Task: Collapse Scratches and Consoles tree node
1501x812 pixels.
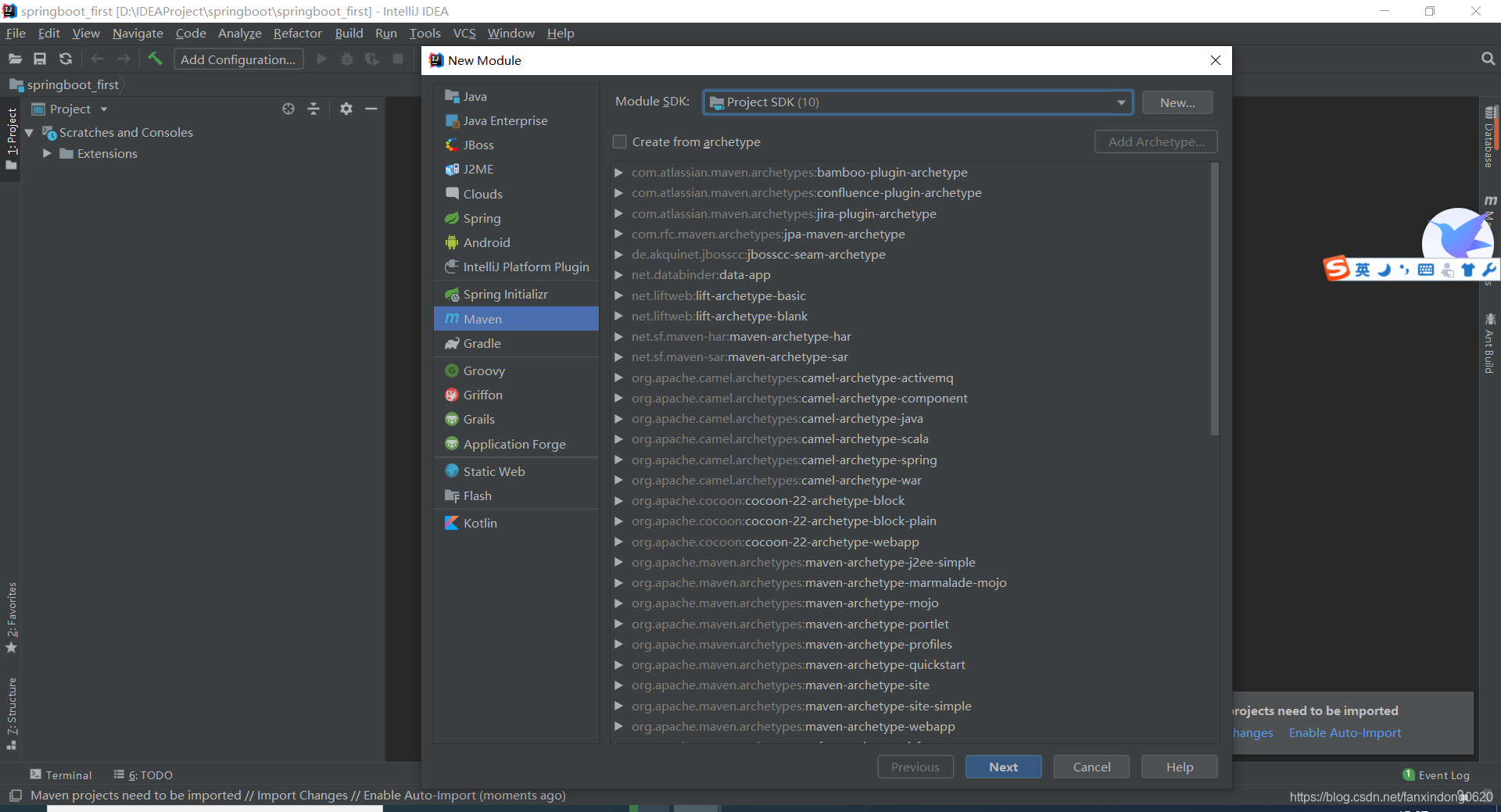Action: [29, 133]
